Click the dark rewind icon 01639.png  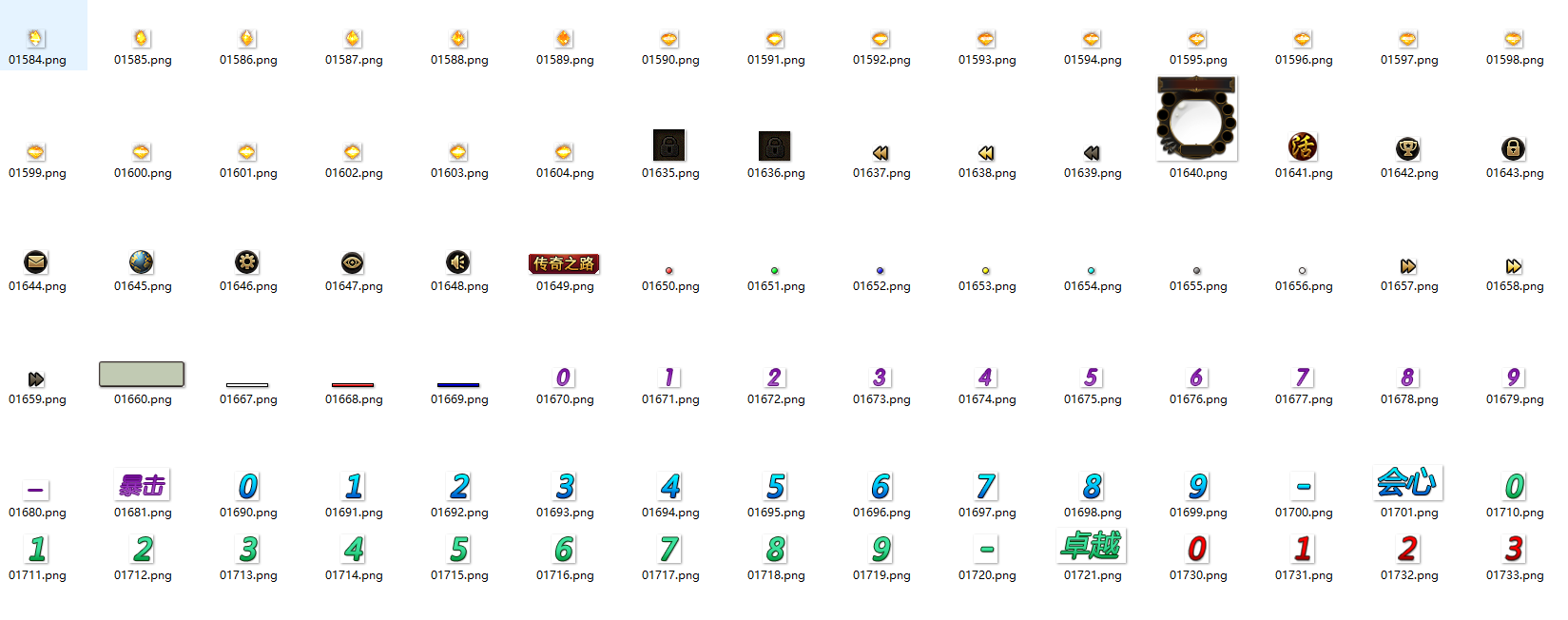tap(1092, 153)
